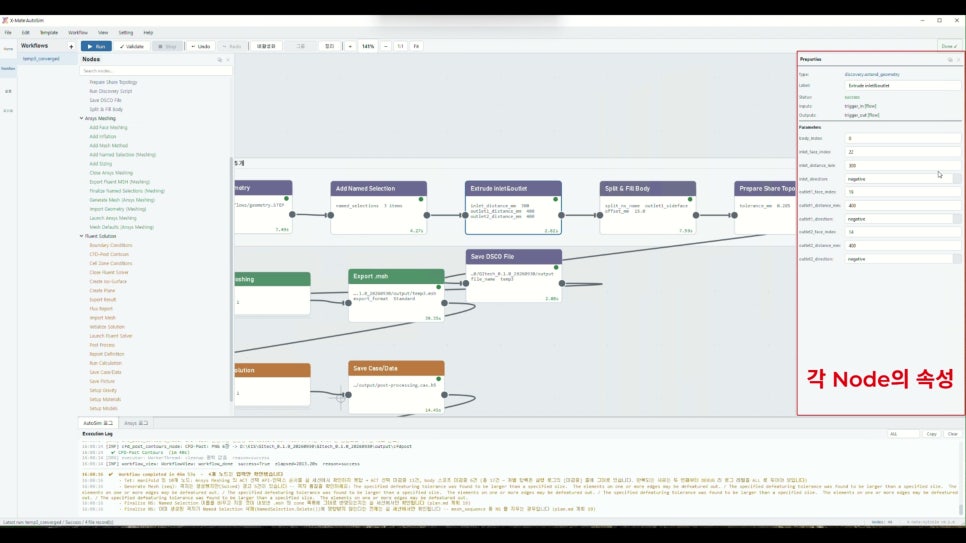Open the File menu
The height and width of the screenshot is (543, 966).
(8, 33)
